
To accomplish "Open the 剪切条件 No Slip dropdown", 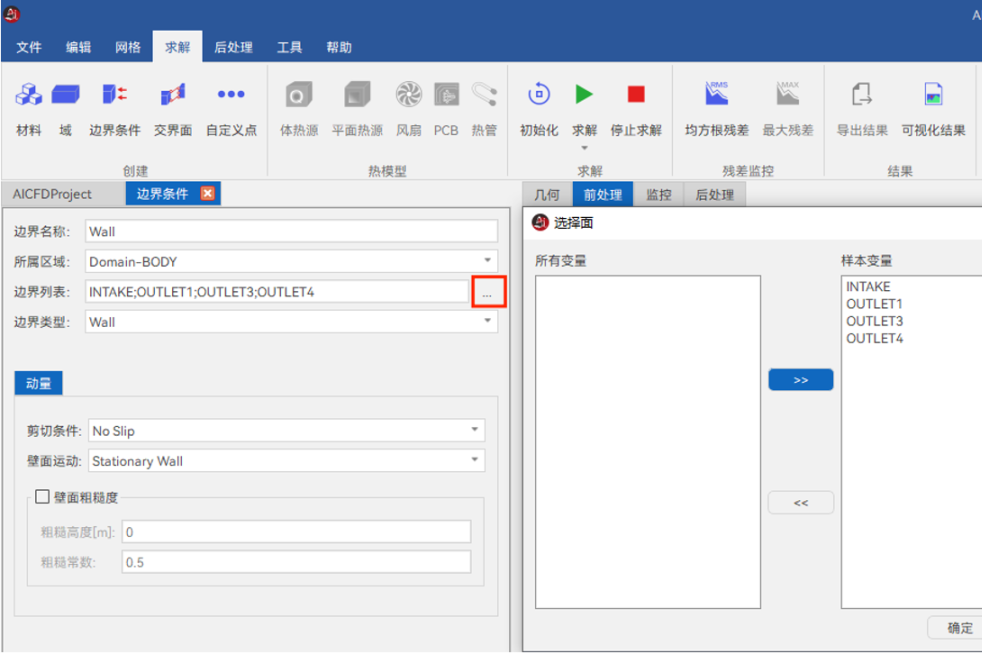I will click(x=475, y=429).
